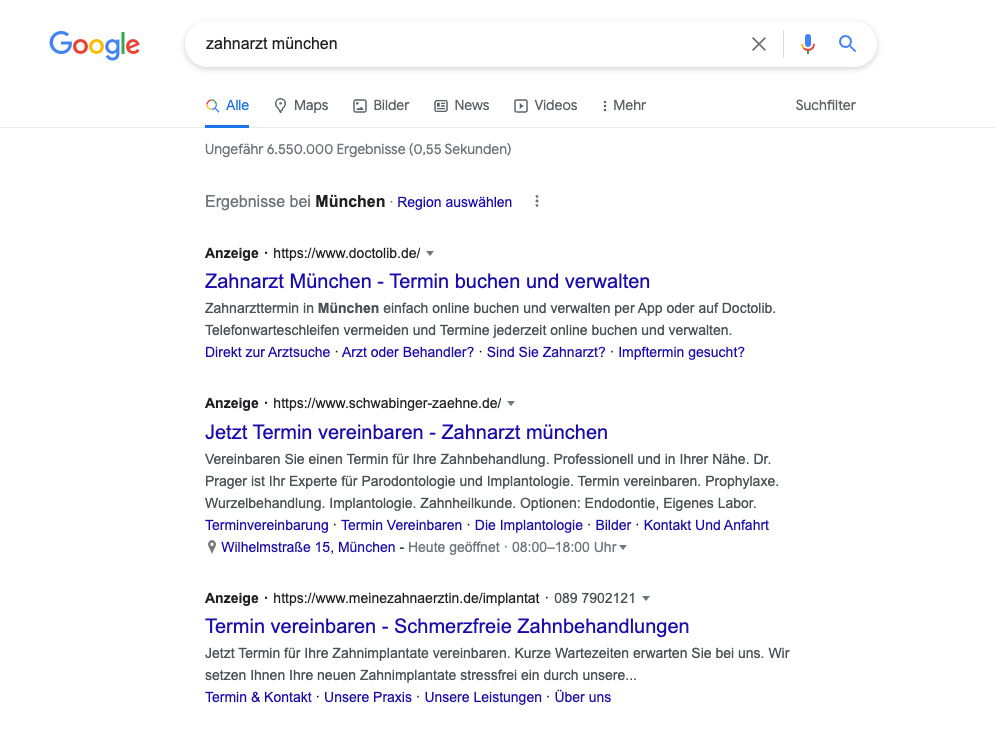Click the Region auswählen link
The image size is (995, 748).
click(x=454, y=202)
